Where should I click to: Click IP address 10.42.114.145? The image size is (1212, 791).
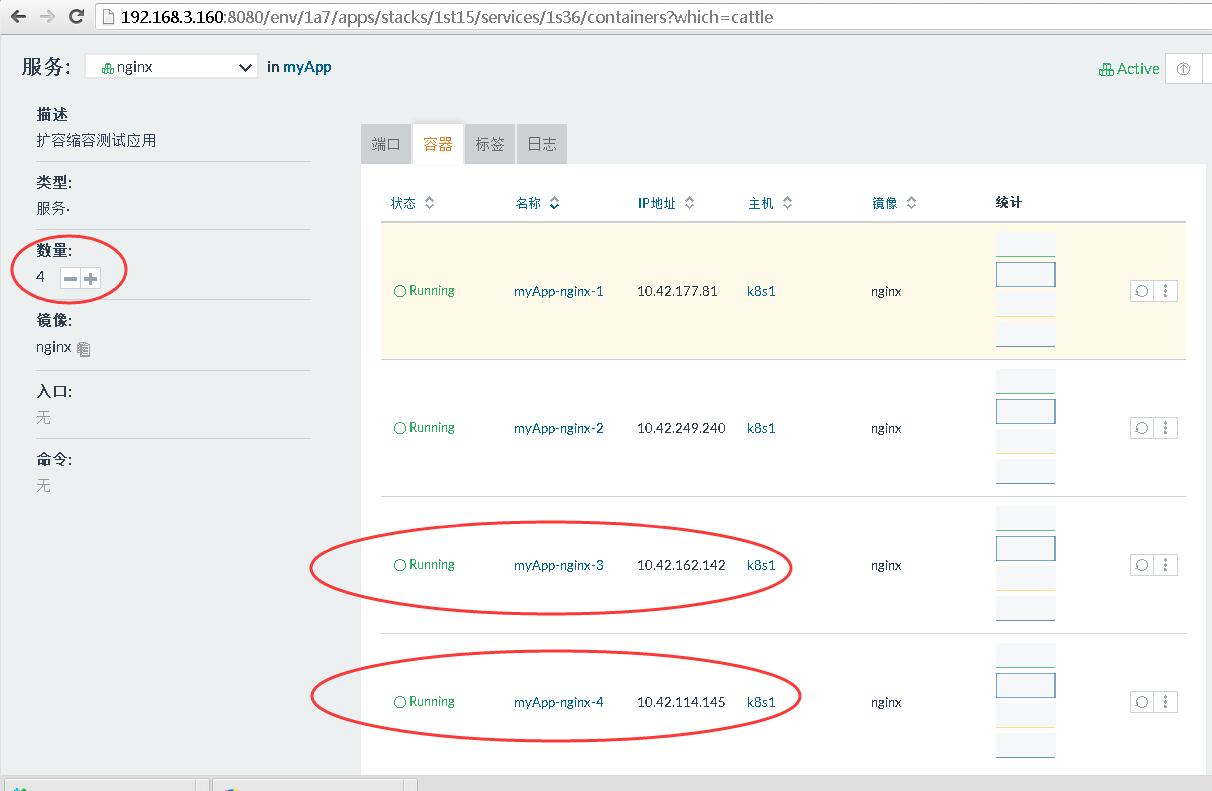coord(681,702)
